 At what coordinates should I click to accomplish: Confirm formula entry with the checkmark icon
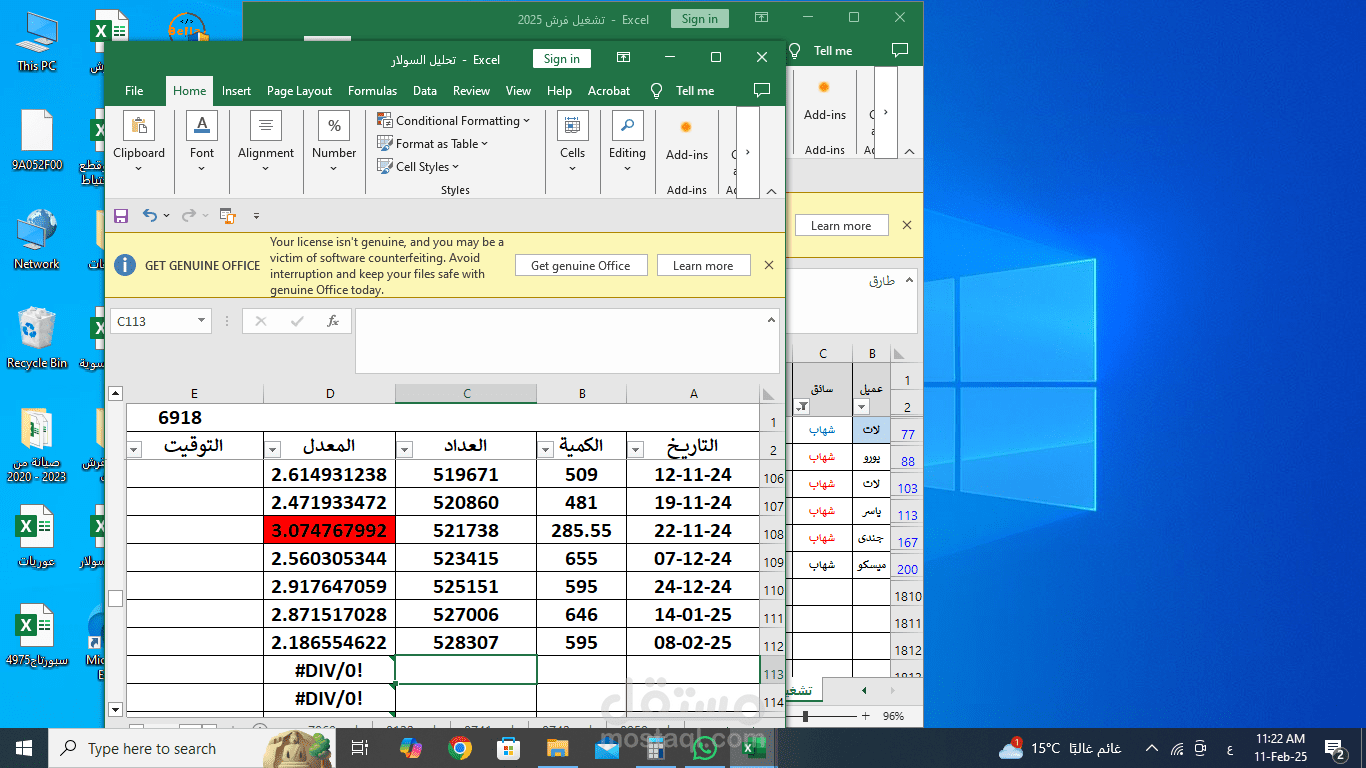pyautogui.click(x=297, y=321)
